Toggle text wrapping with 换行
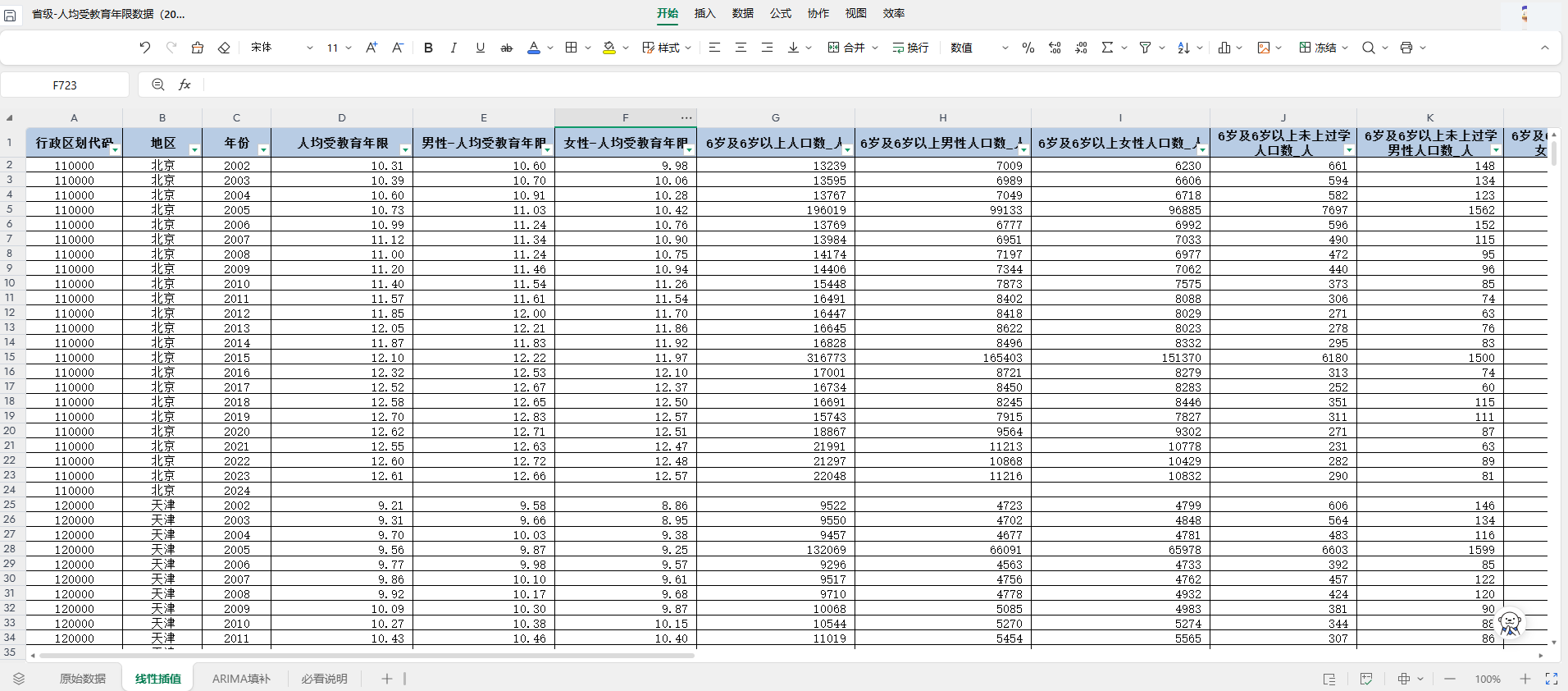The height and width of the screenshot is (691, 1568). point(910,48)
